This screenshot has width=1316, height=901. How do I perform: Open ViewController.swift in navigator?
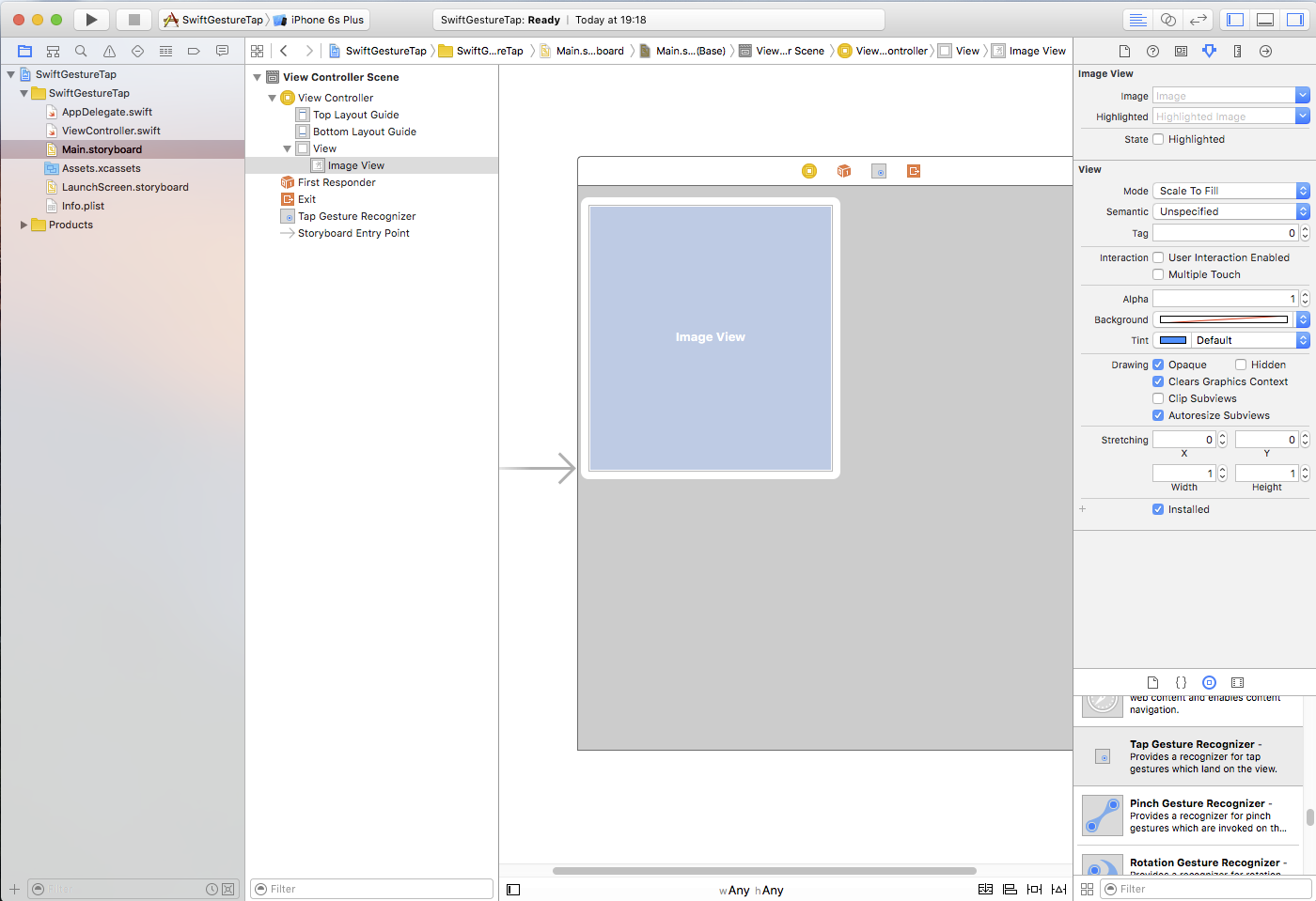pyautogui.click(x=111, y=131)
